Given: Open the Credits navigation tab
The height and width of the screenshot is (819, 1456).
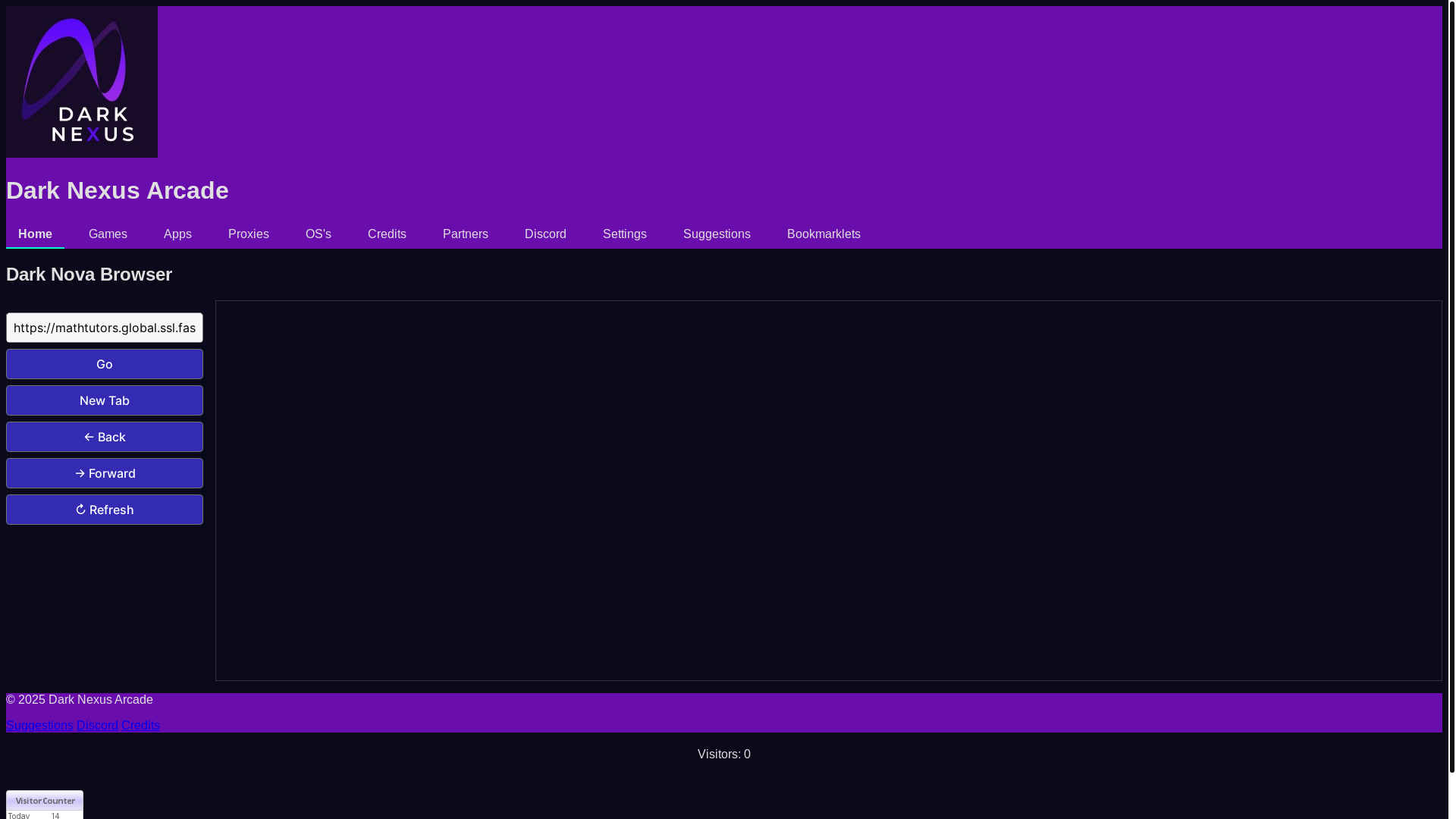Looking at the screenshot, I should (x=387, y=234).
